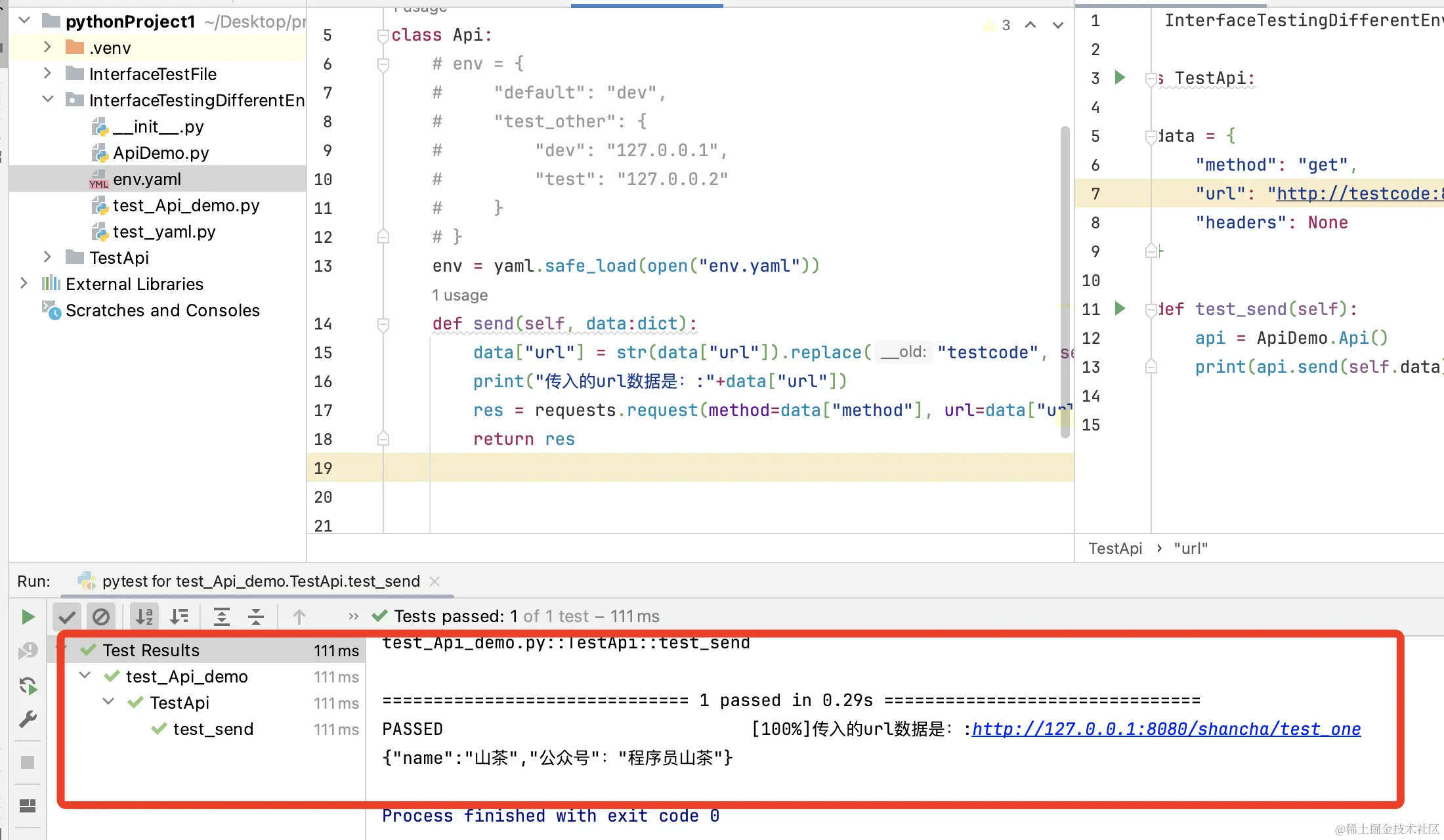Open the 127.0.0.1:8080 shancha URL link

(1166, 729)
